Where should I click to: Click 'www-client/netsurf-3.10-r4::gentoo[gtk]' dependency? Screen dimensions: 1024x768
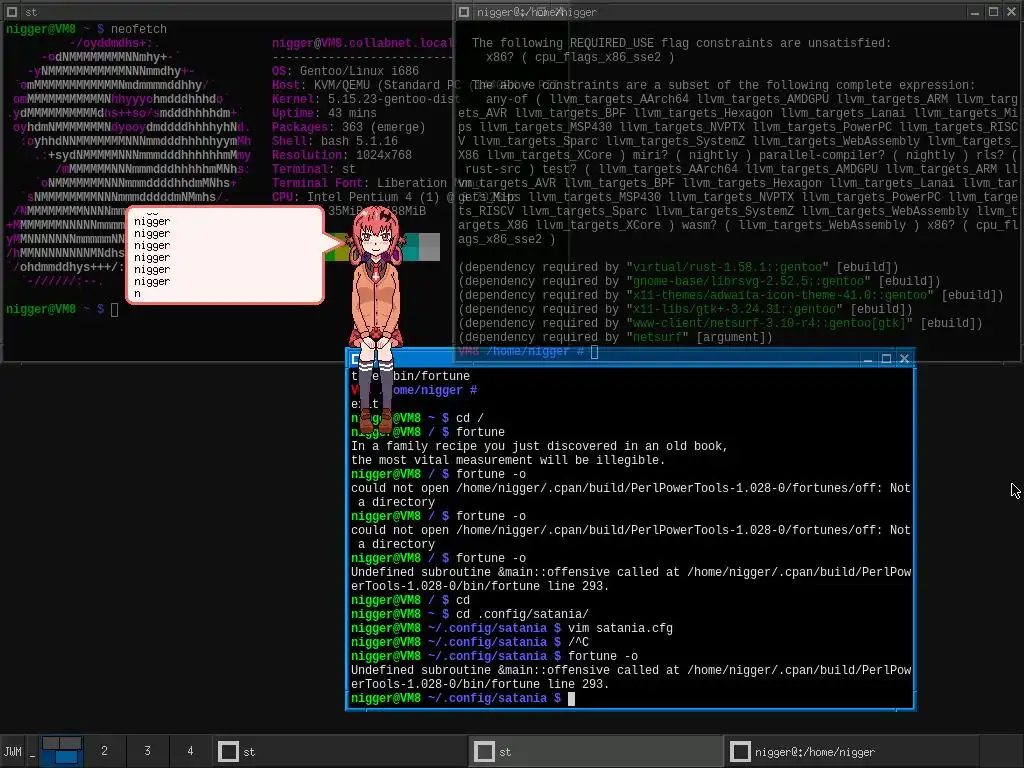point(769,323)
